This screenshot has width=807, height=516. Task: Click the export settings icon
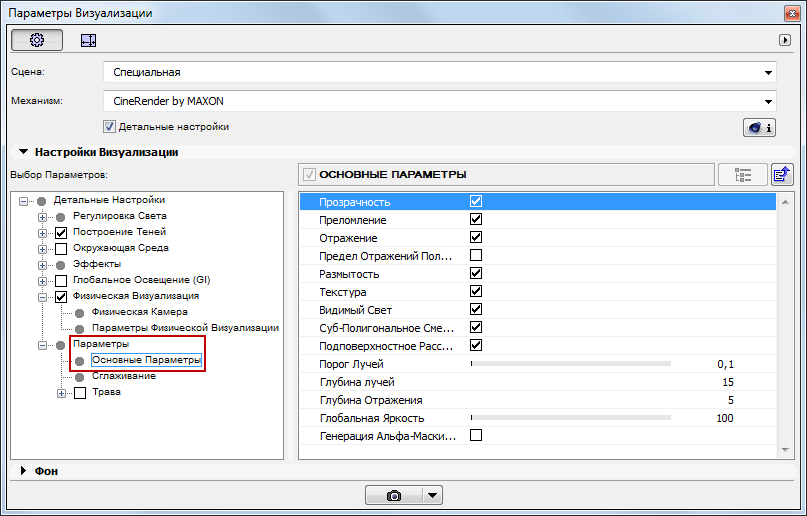tap(782, 175)
